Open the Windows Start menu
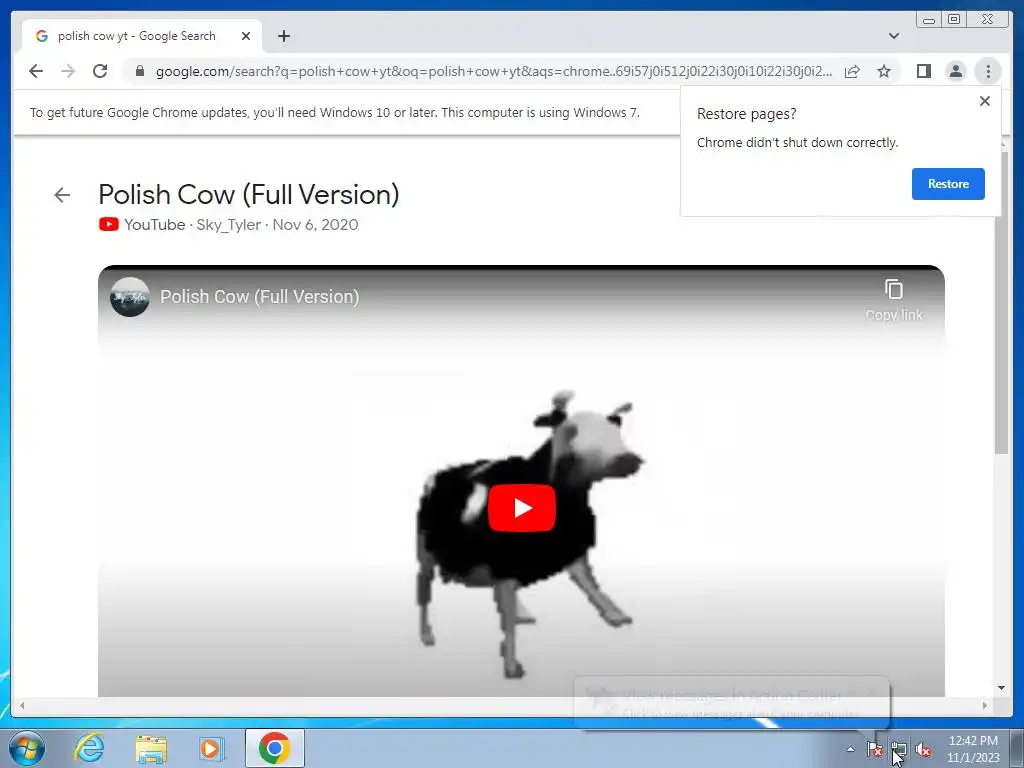Screen dimensions: 1024x768 point(27,748)
